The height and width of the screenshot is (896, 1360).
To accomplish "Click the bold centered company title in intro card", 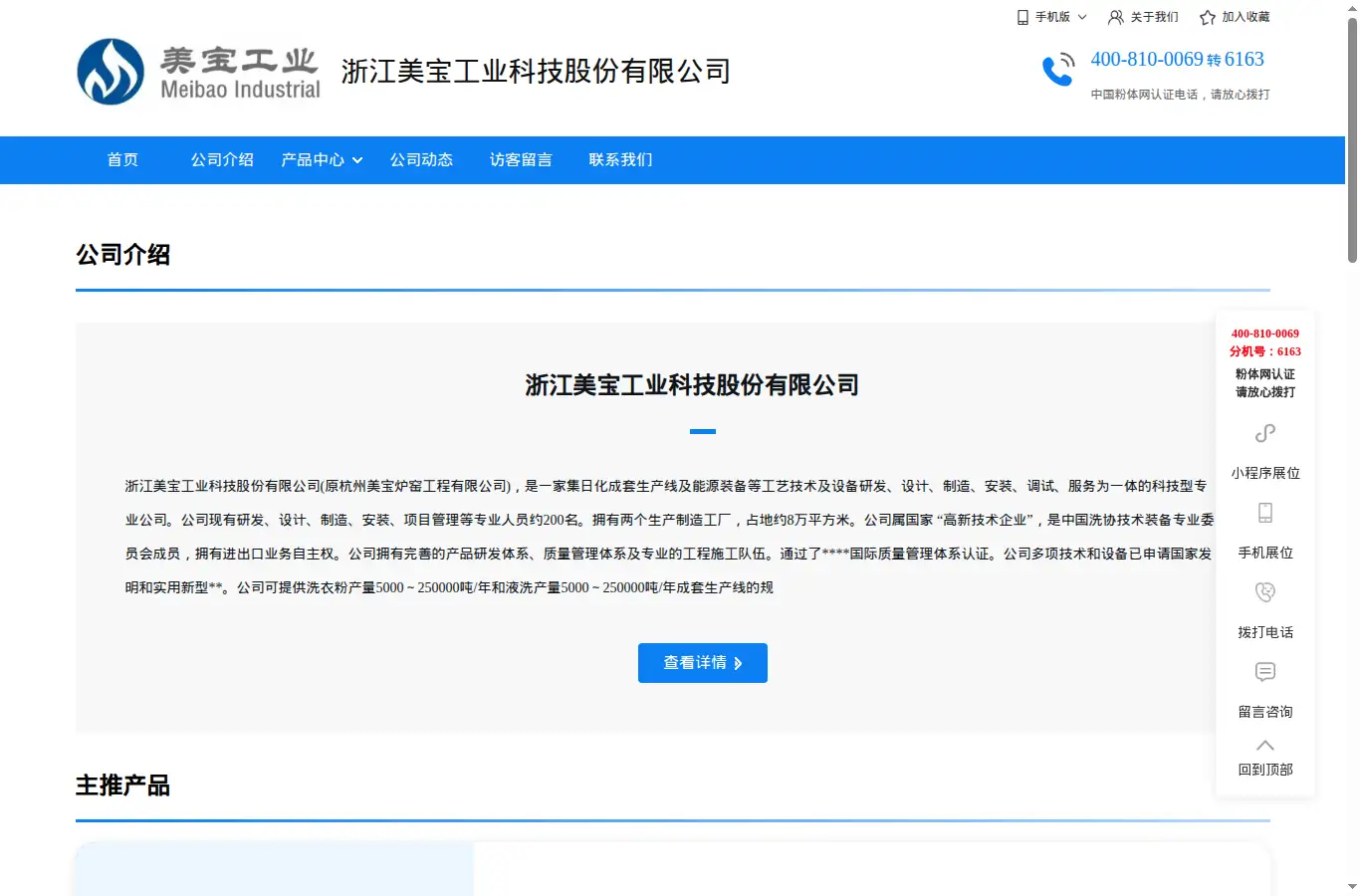I will pos(692,385).
